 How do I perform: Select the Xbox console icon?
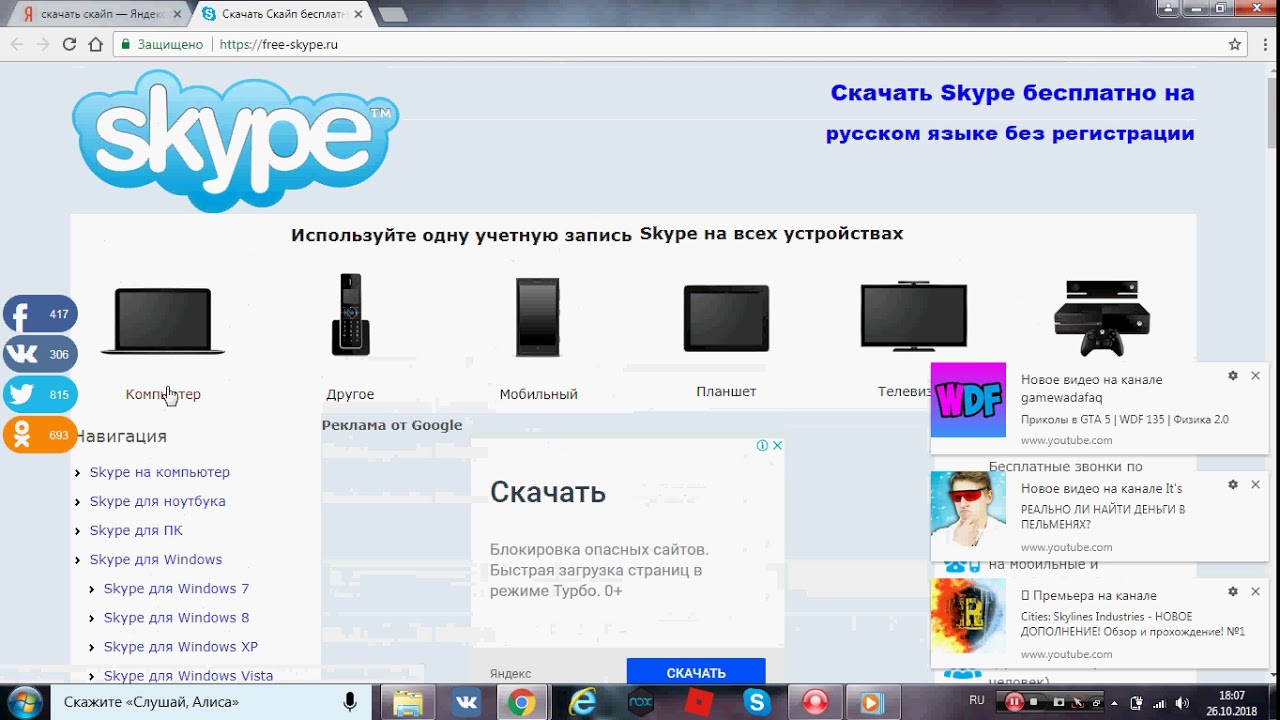point(1102,318)
